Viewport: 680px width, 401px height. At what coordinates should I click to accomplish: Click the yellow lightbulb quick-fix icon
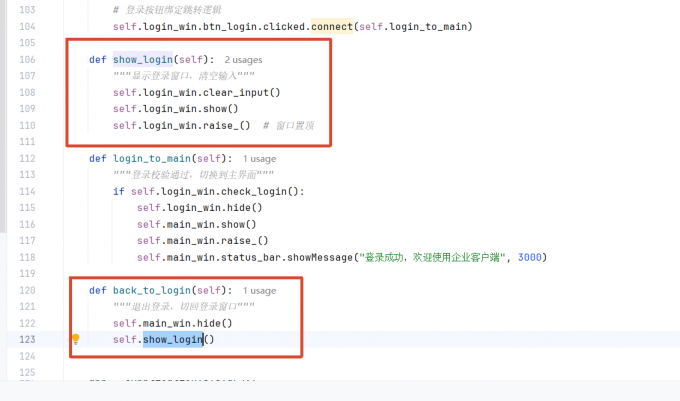[75, 339]
